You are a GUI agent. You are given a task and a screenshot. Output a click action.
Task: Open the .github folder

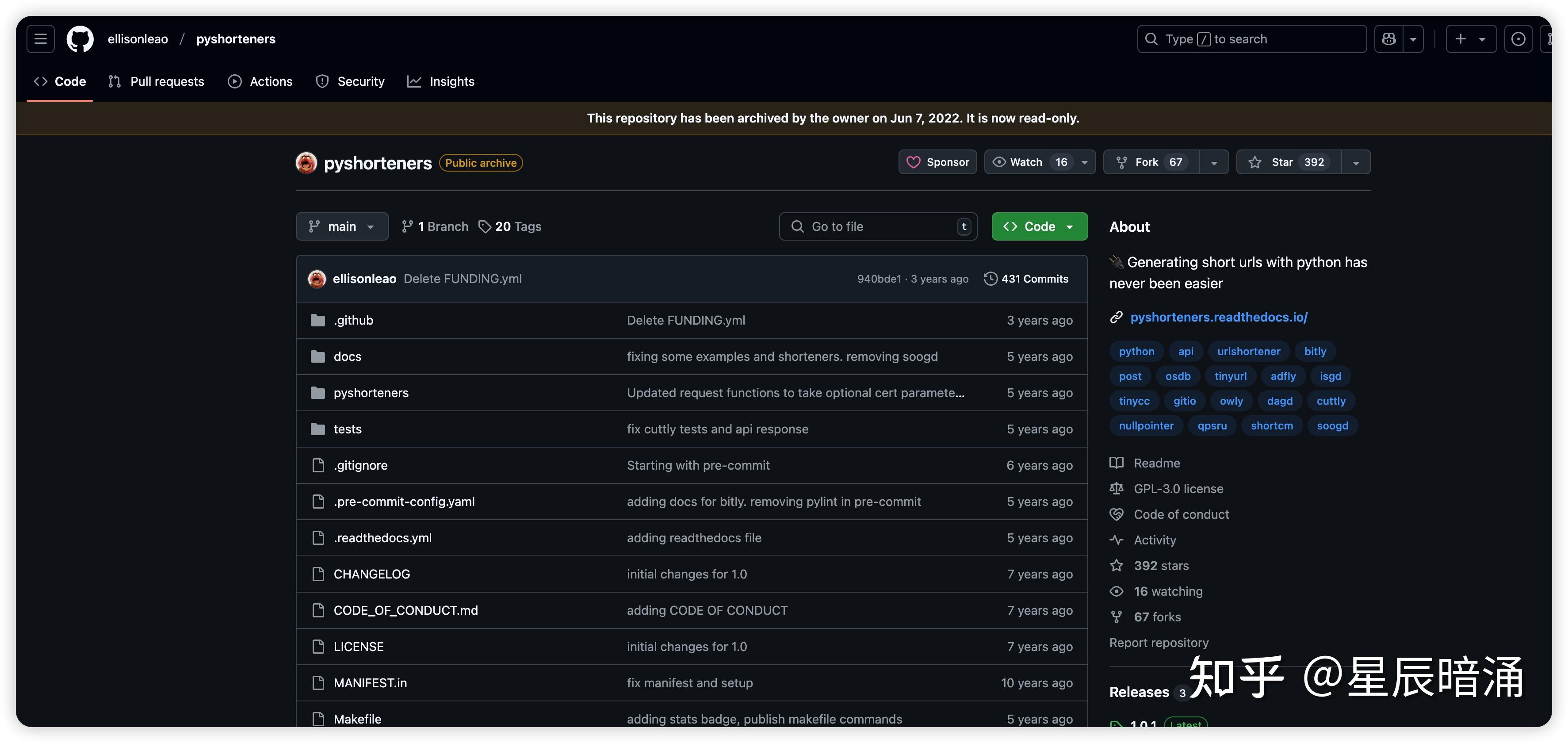point(353,320)
